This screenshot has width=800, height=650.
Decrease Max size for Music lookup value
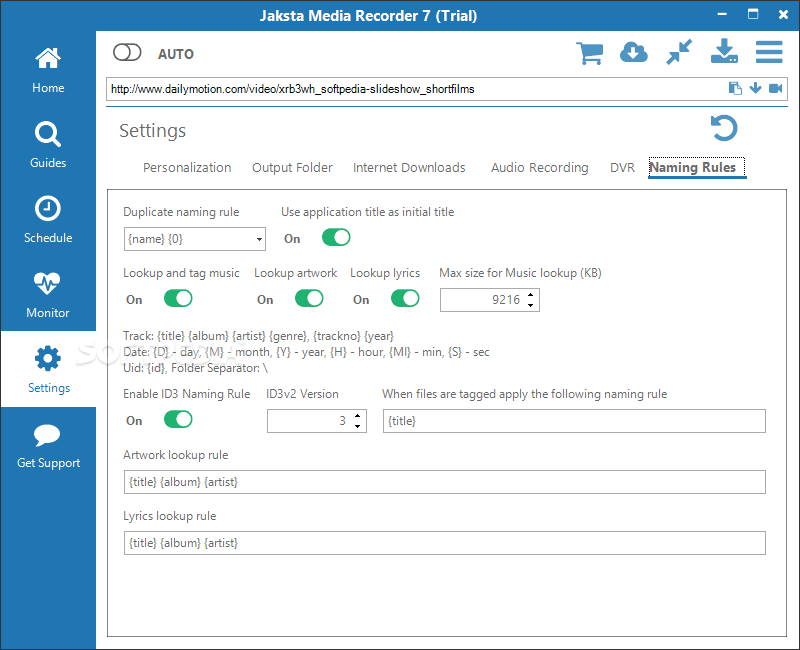[x=531, y=305]
